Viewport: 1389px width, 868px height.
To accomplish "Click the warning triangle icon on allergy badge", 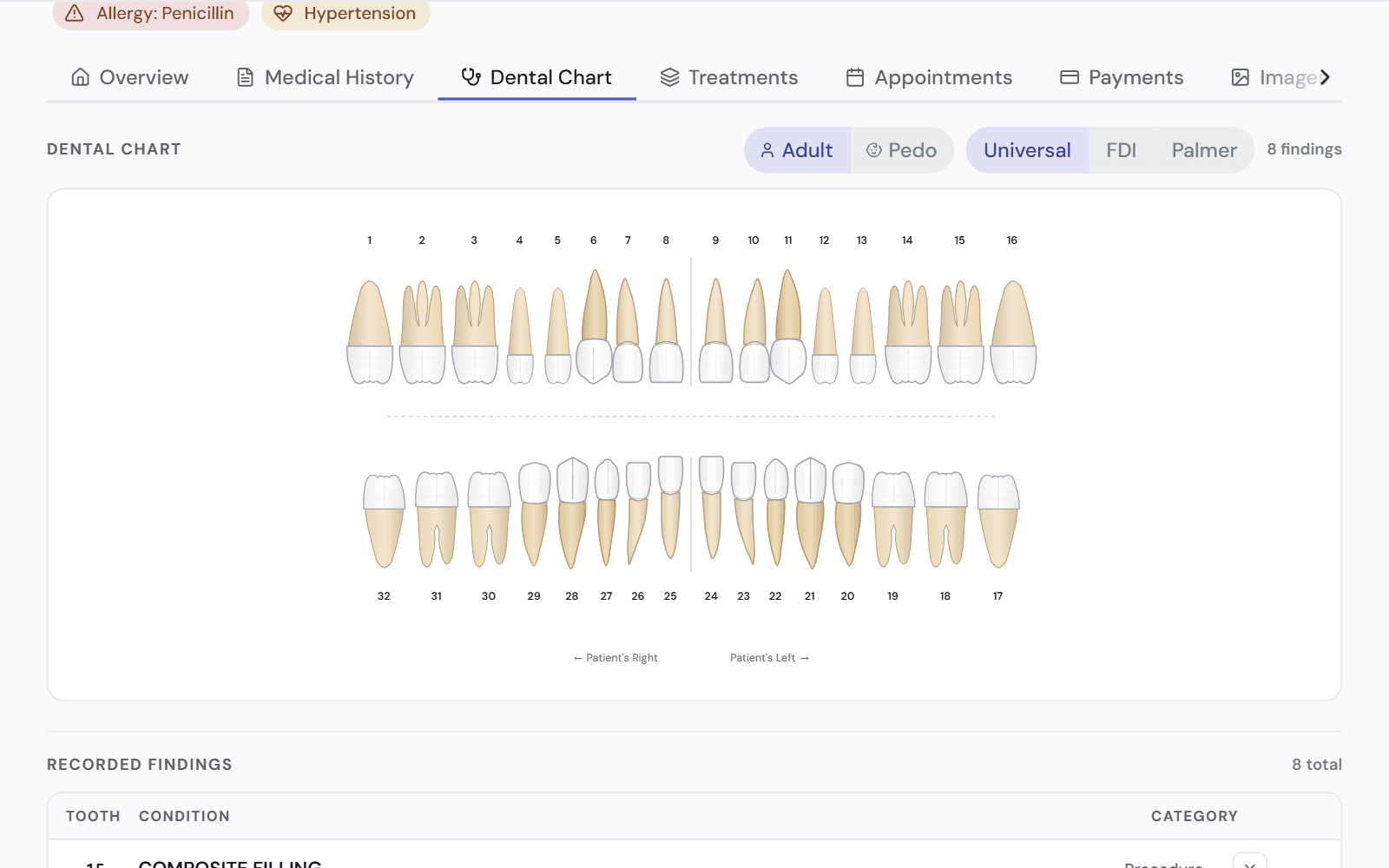I will pos(75,13).
